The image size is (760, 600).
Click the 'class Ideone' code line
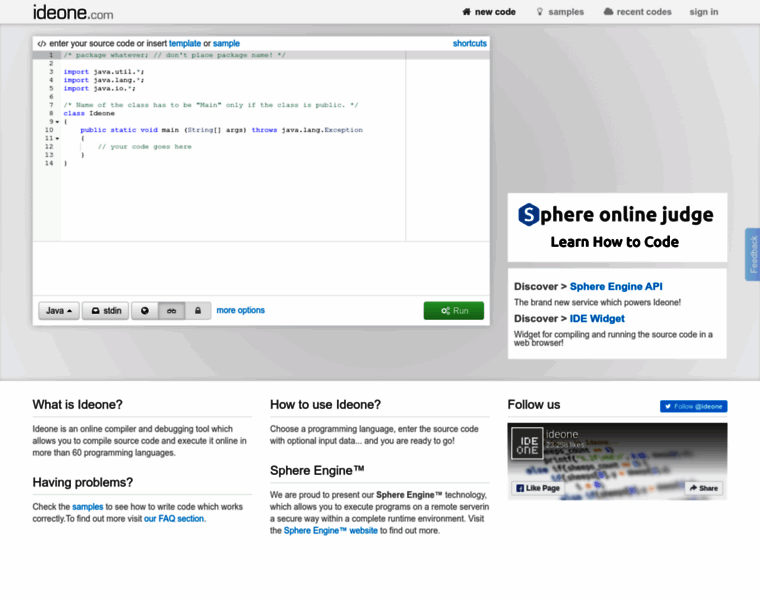[x=89, y=113]
